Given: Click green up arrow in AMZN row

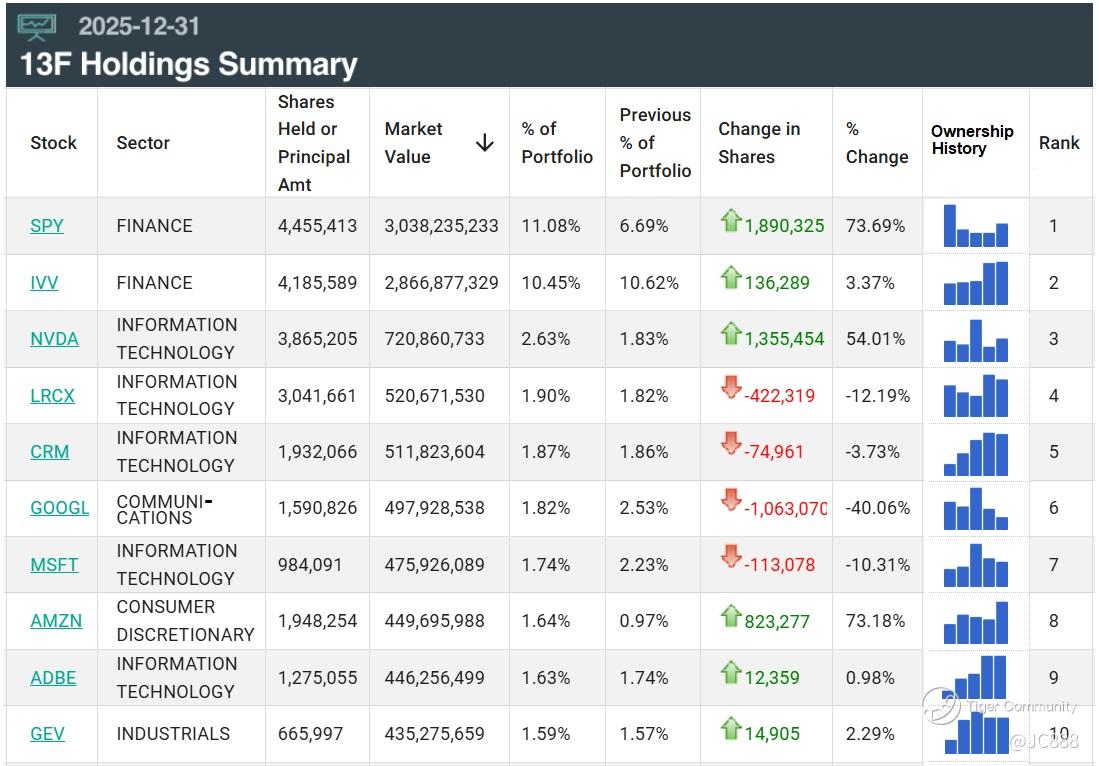Looking at the screenshot, I should click(730, 615).
